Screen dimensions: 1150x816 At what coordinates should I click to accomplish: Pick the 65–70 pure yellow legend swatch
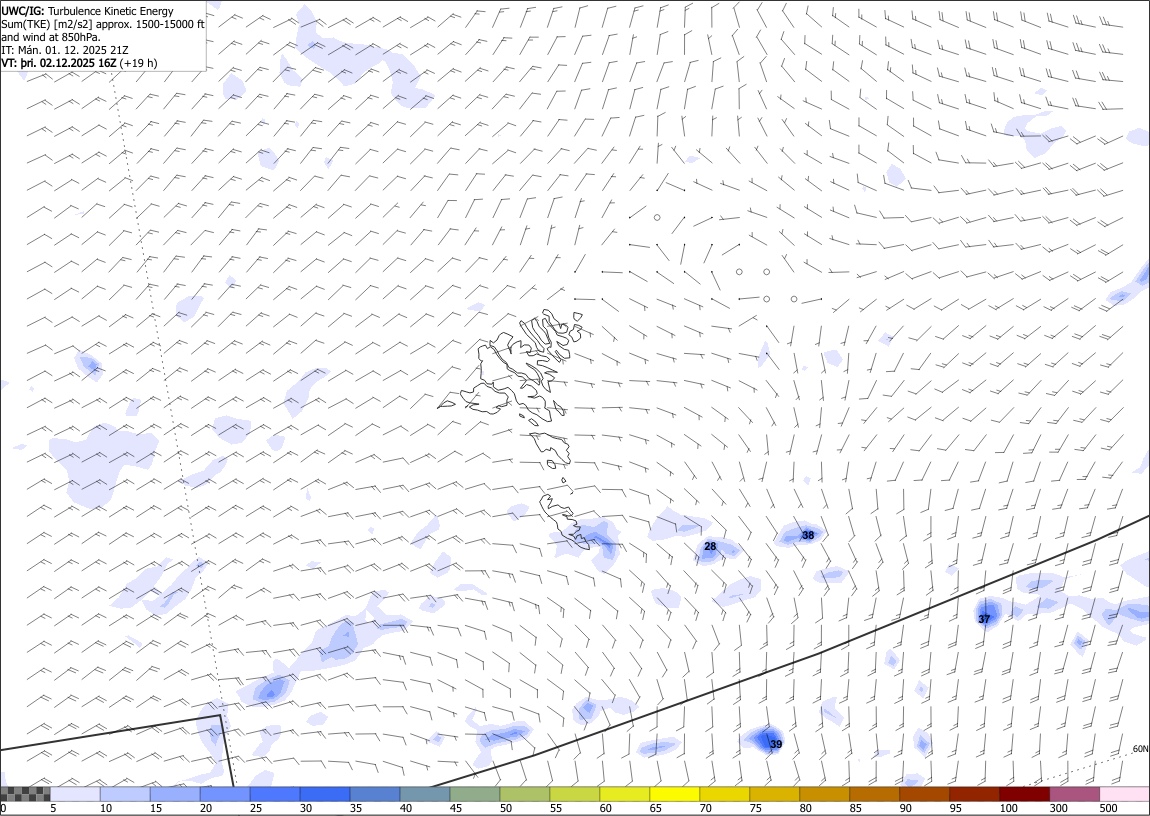tap(675, 794)
